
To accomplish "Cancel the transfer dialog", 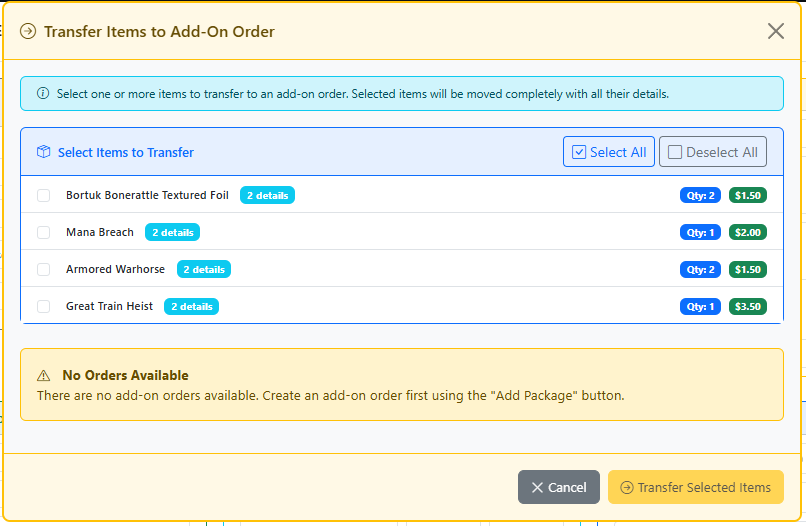I will click(559, 487).
